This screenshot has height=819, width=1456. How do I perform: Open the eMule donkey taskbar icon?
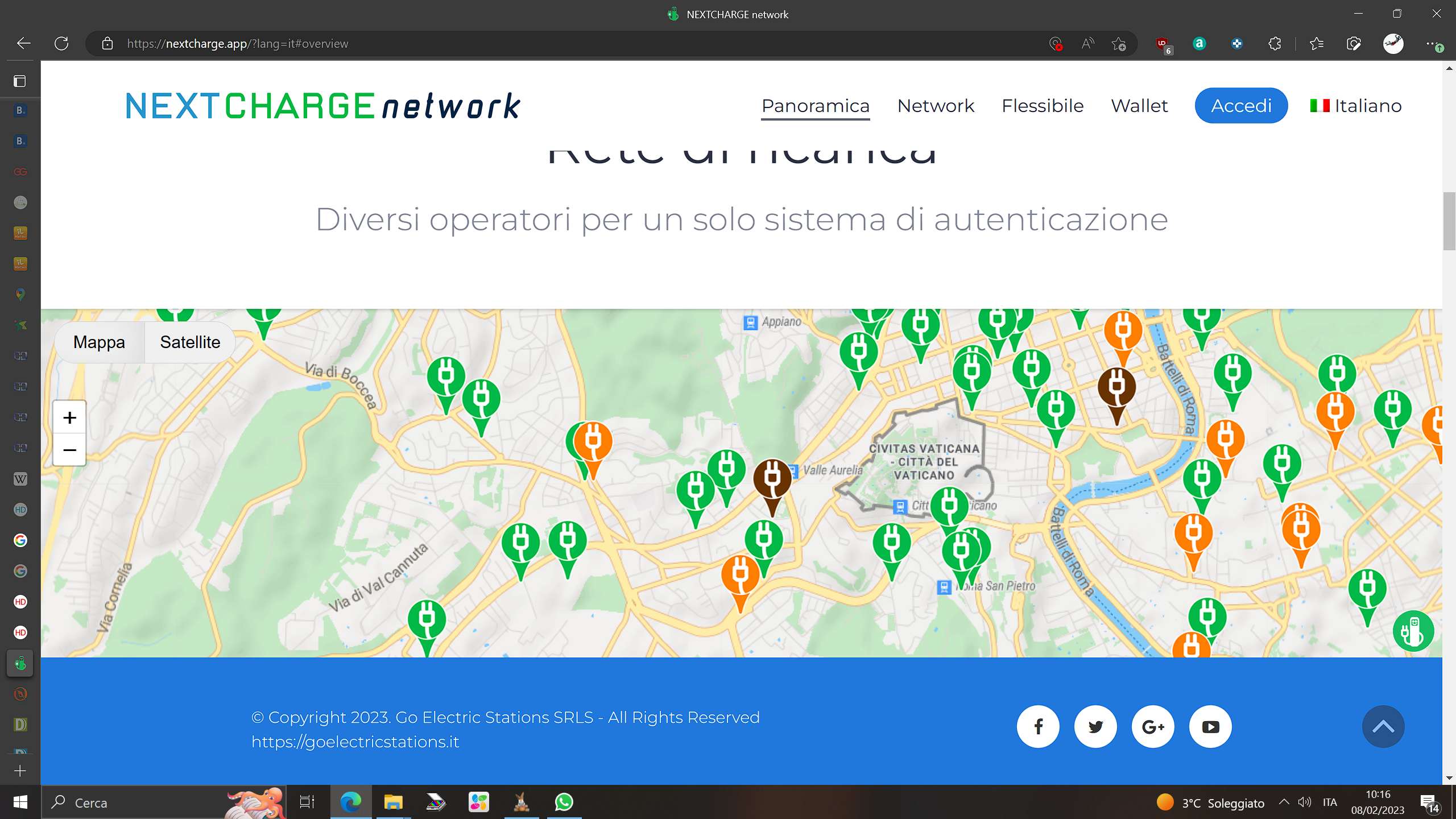522,803
